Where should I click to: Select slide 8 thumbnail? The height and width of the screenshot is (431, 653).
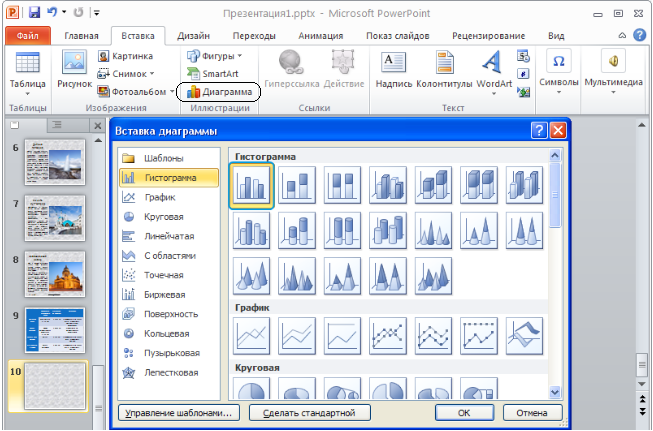[x=55, y=274]
